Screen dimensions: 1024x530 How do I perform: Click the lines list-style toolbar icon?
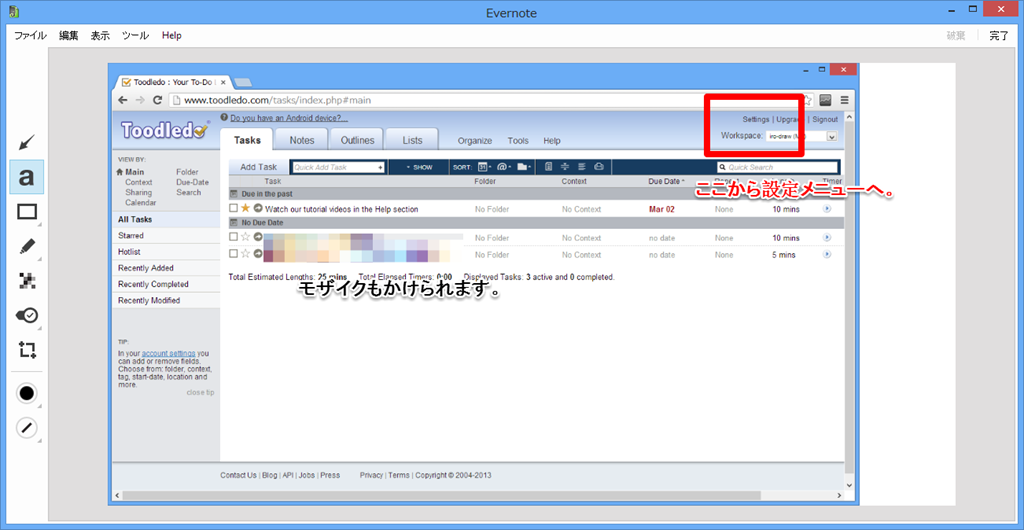[x=581, y=167]
